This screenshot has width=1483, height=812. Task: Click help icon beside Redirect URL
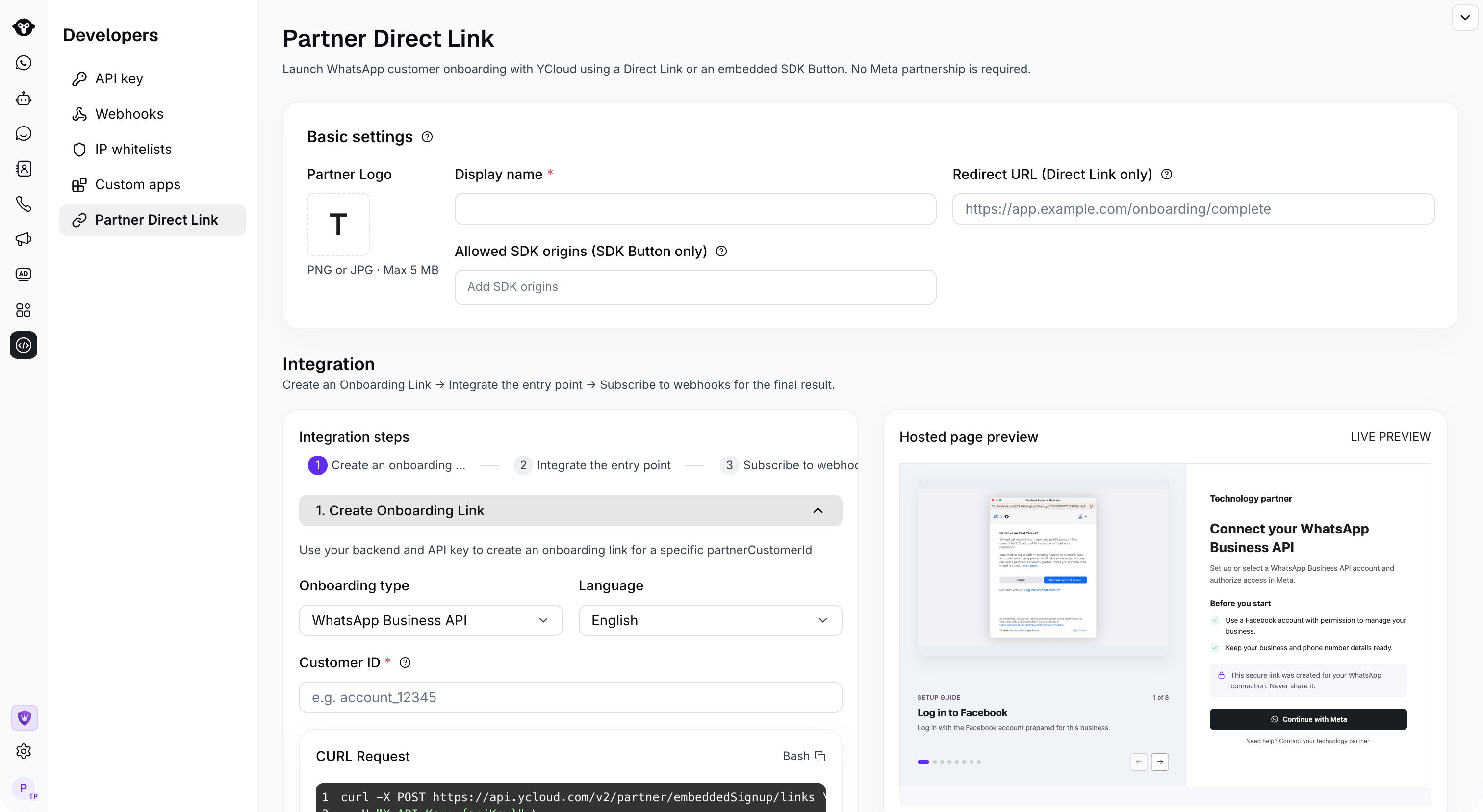coord(1167,175)
